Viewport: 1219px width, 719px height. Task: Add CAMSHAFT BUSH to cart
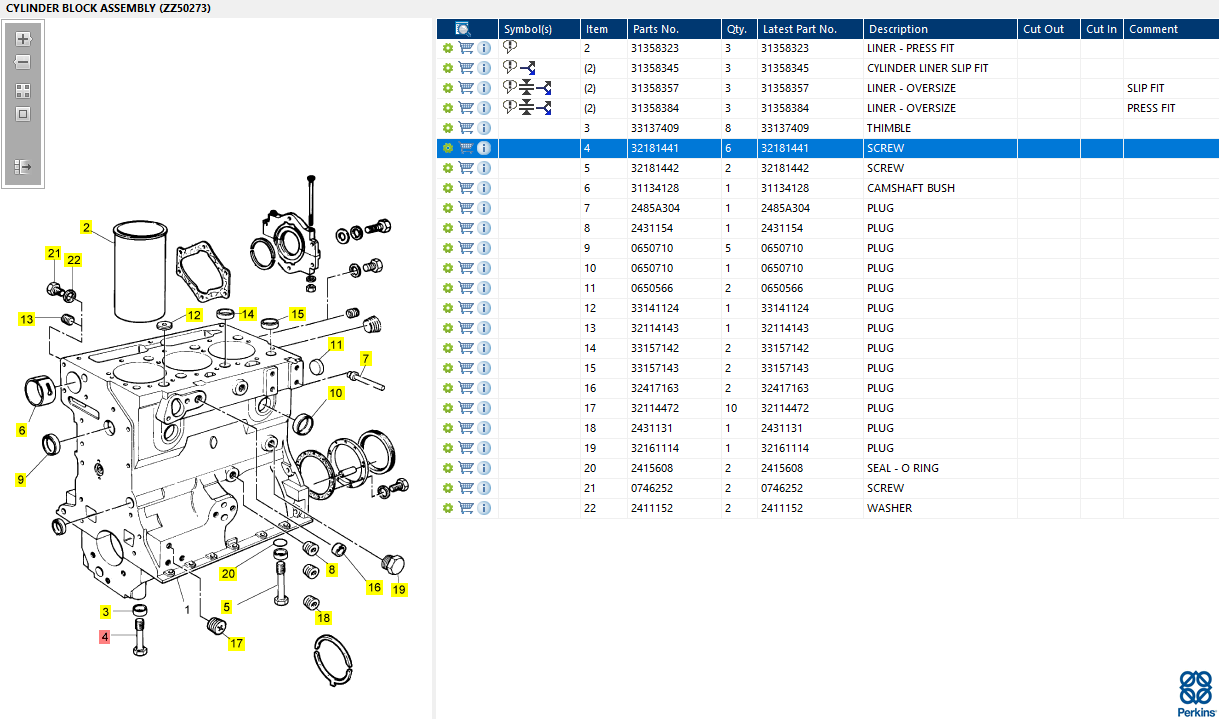466,188
